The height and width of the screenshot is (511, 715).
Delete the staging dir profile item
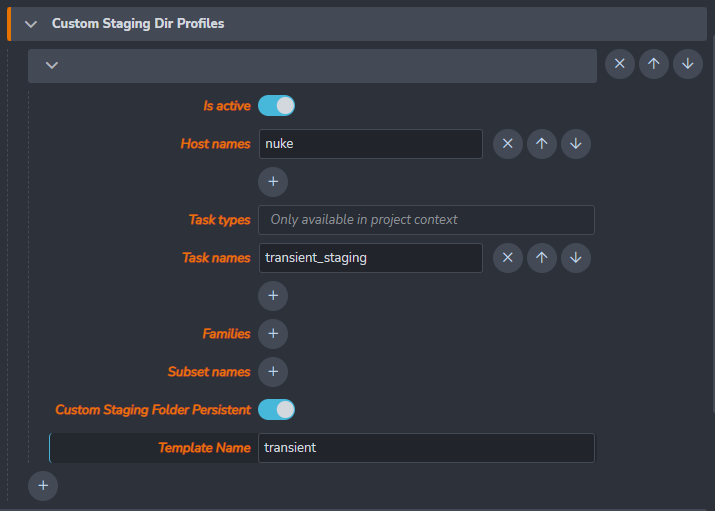click(619, 64)
